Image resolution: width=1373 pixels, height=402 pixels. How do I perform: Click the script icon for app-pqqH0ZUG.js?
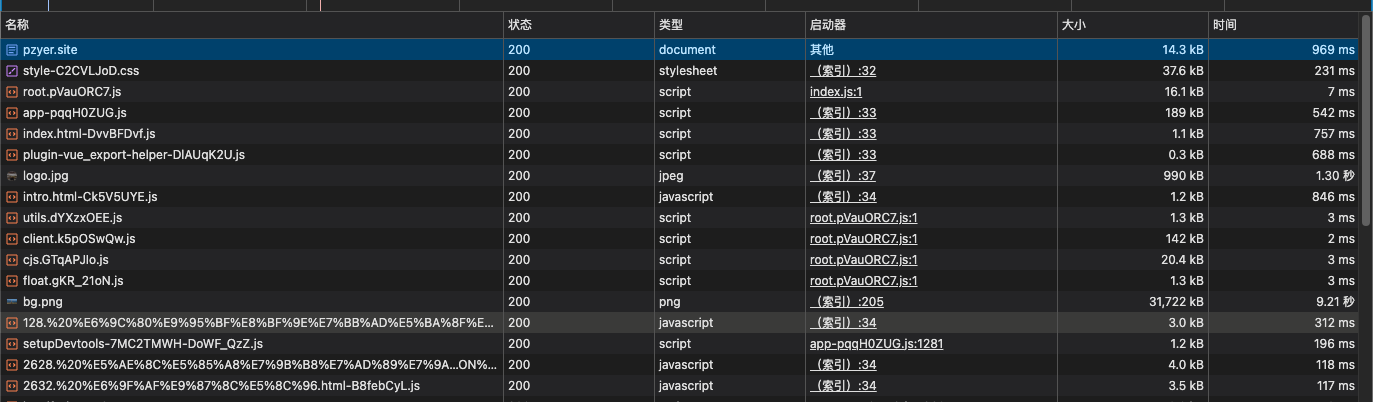11,113
